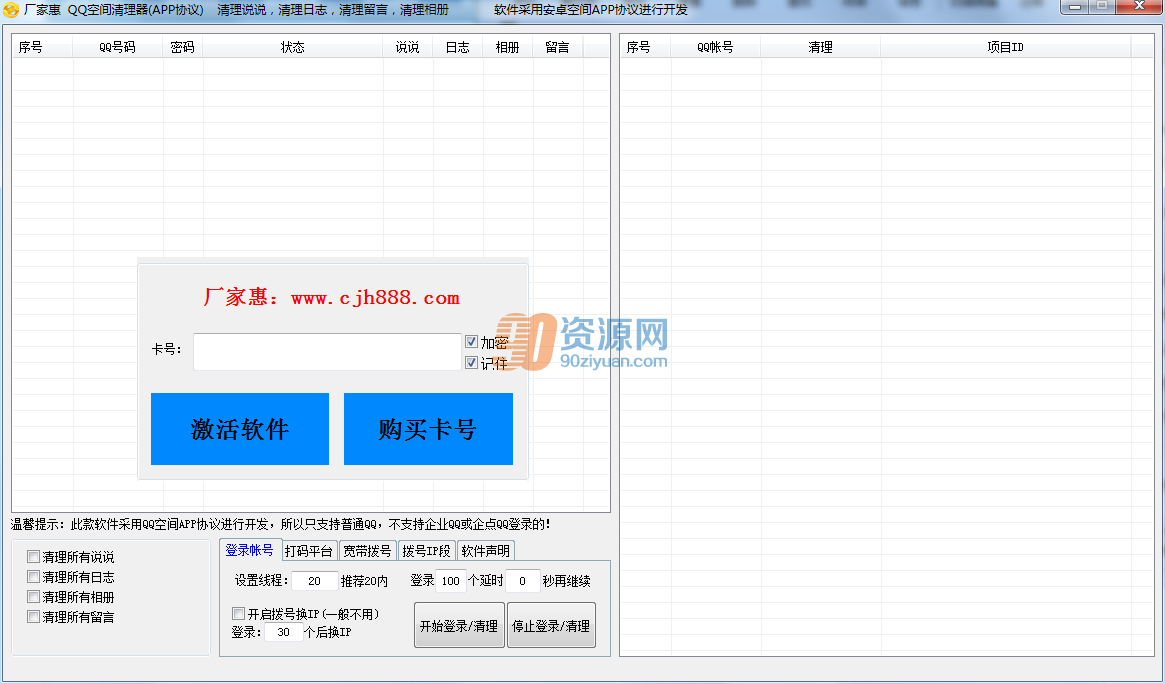Click the 激活软件 button
Viewport: 1165px width, 684px height.
[240, 429]
